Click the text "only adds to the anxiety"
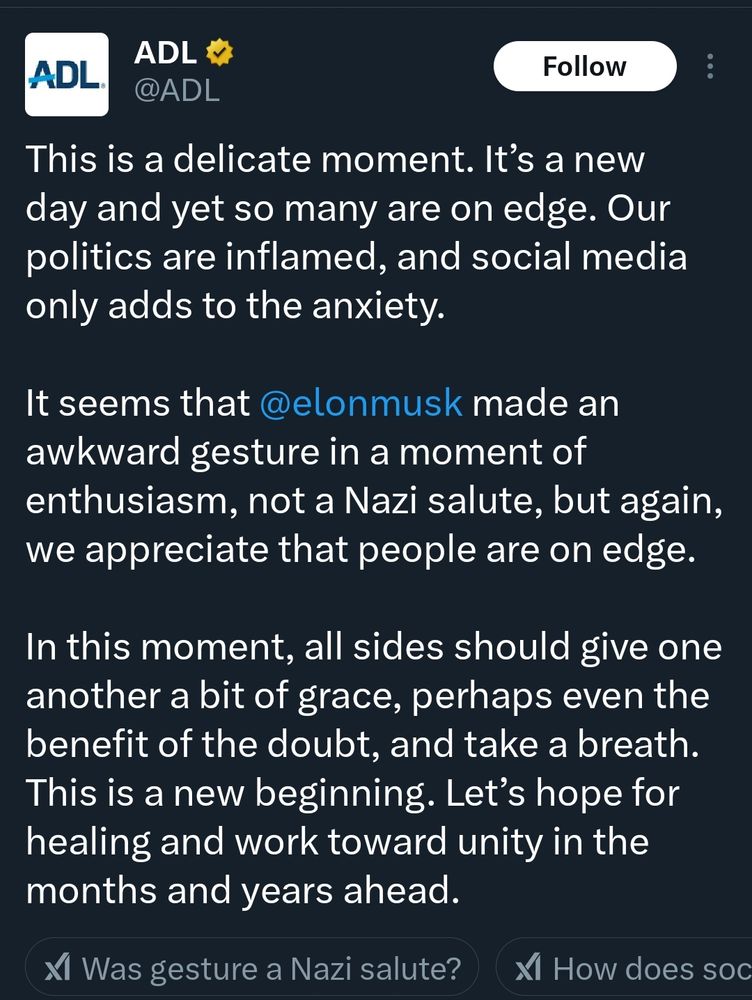 233,305
